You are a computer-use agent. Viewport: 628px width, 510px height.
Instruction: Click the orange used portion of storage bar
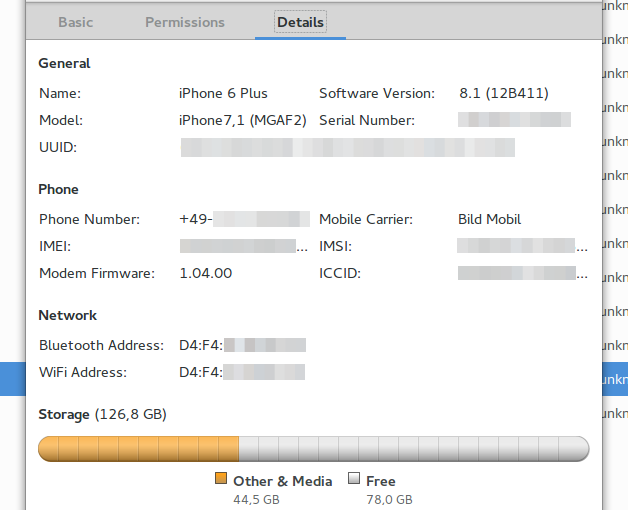(139, 449)
